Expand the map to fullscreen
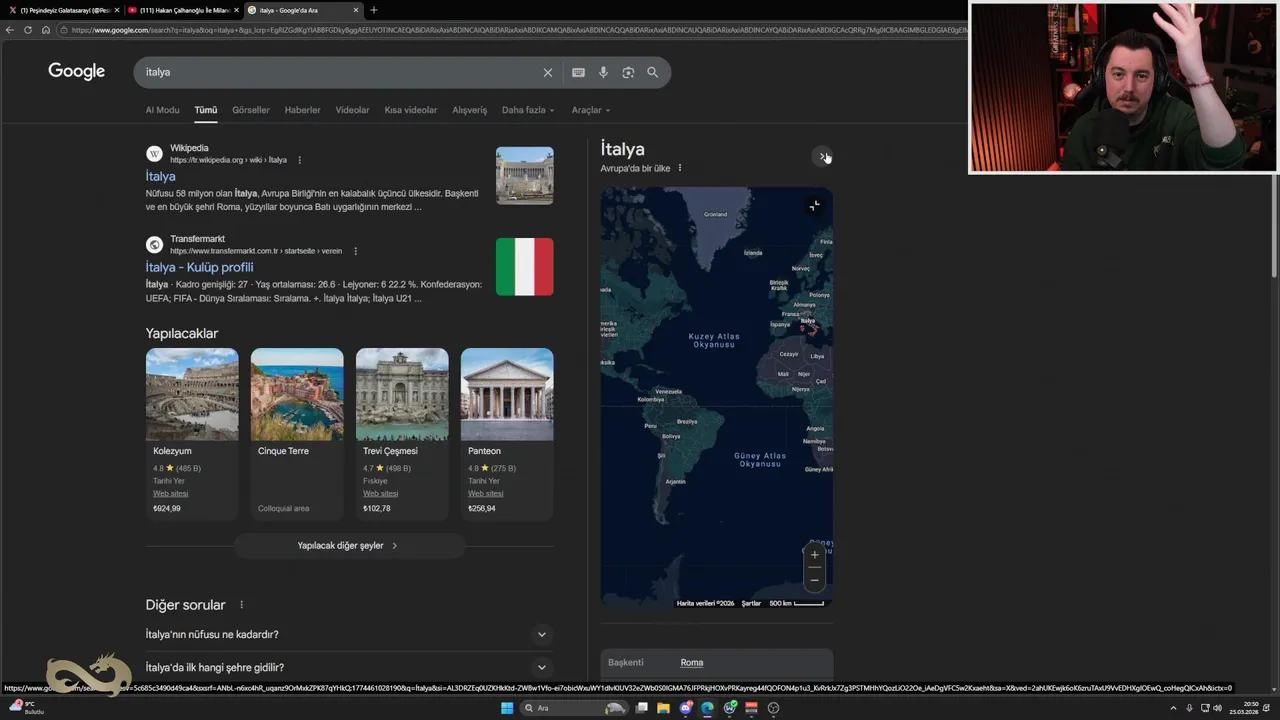This screenshot has width=1280, height=720. (814, 205)
